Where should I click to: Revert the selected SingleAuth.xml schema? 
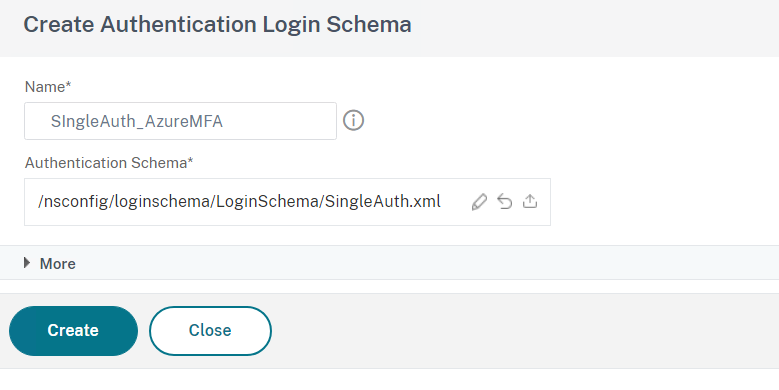pos(505,202)
